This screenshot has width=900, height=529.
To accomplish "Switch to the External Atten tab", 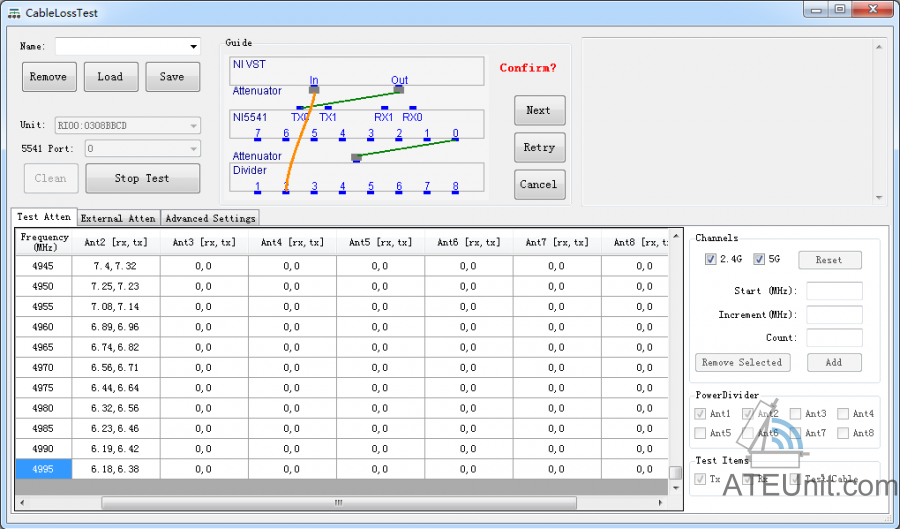I will pyautogui.click(x=118, y=218).
